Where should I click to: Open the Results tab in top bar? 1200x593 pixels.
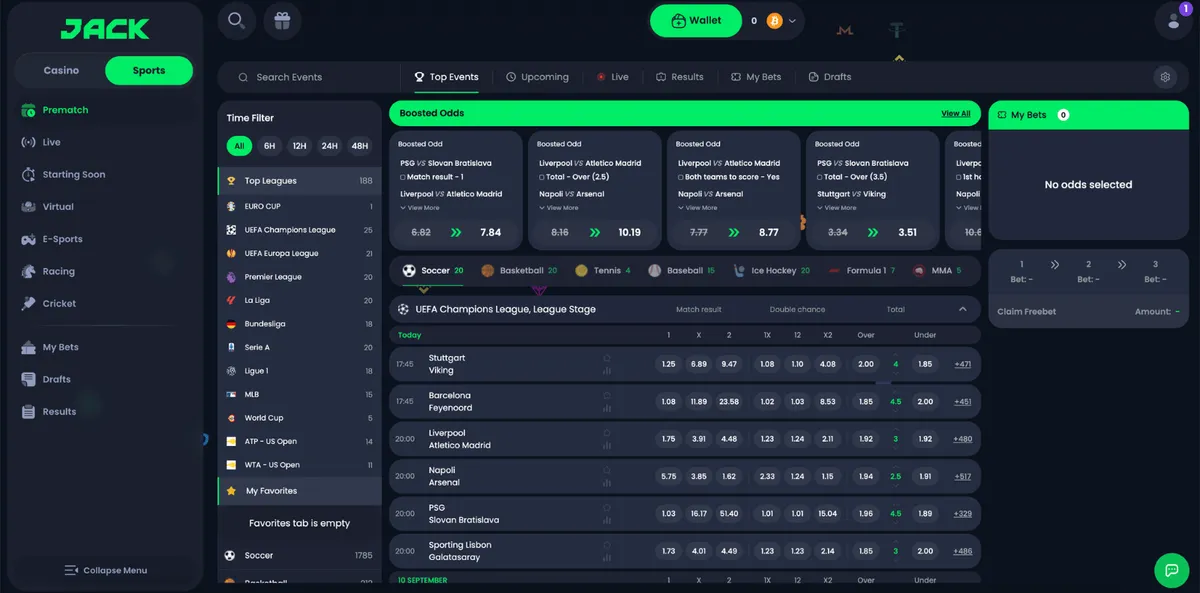(x=680, y=77)
